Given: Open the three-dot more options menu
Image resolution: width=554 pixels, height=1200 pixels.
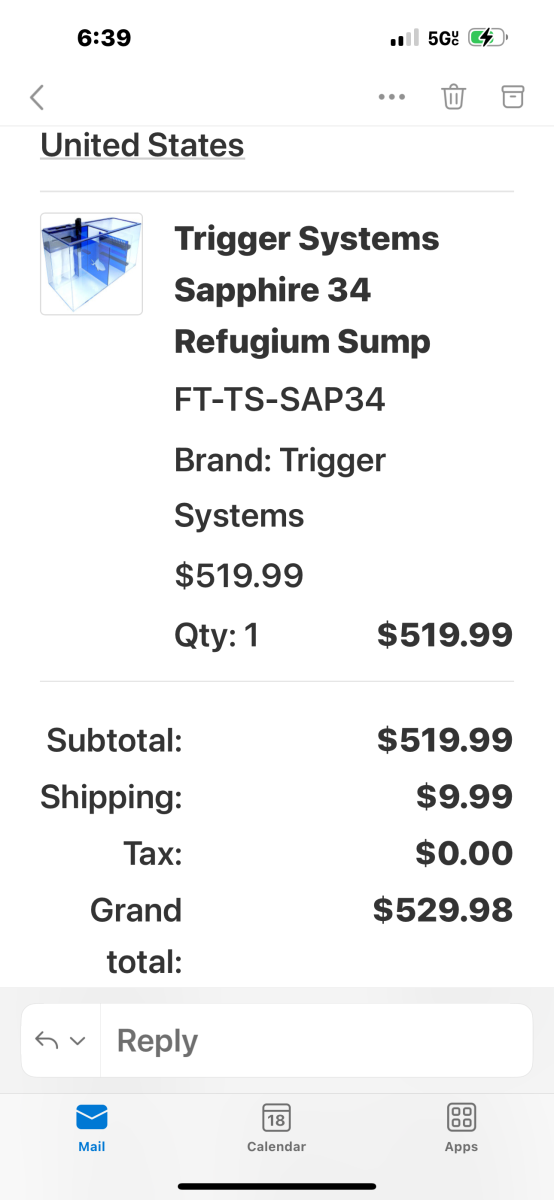Looking at the screenshot, I should (391, 97).
